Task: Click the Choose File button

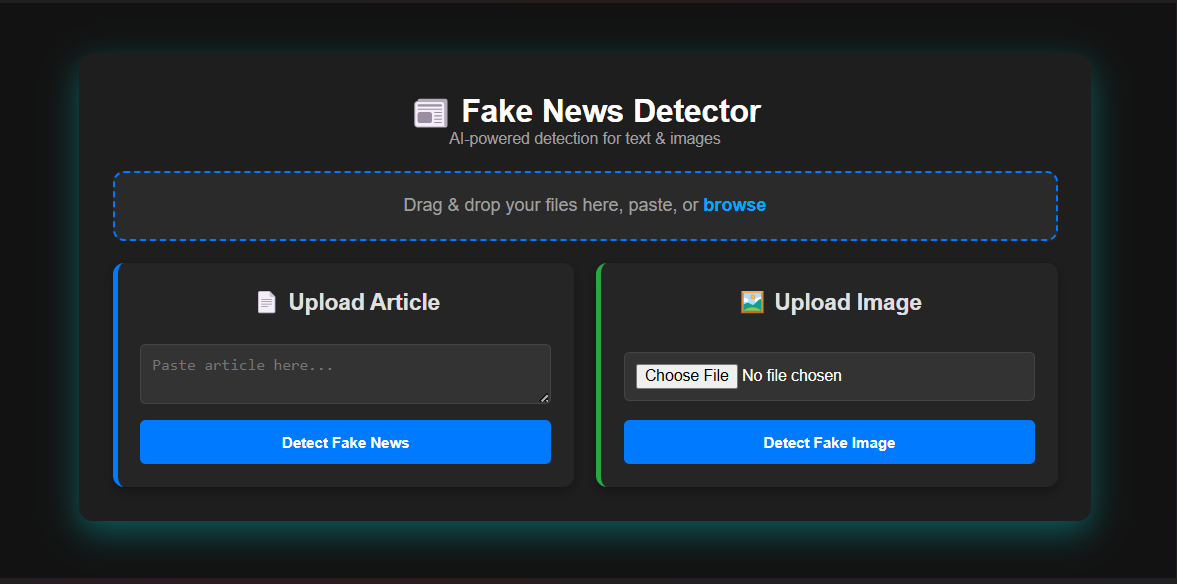Action: [687, 375]
